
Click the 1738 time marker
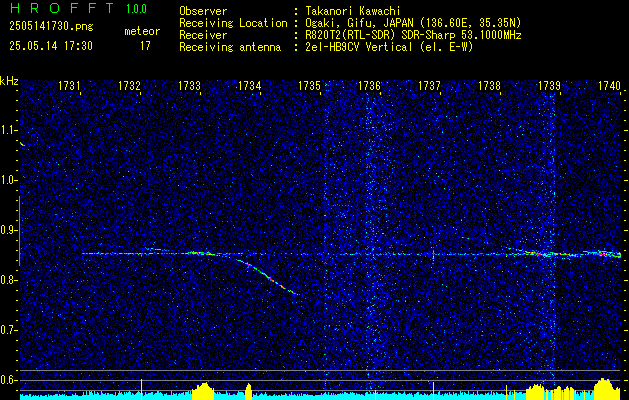tap(490, 85)
